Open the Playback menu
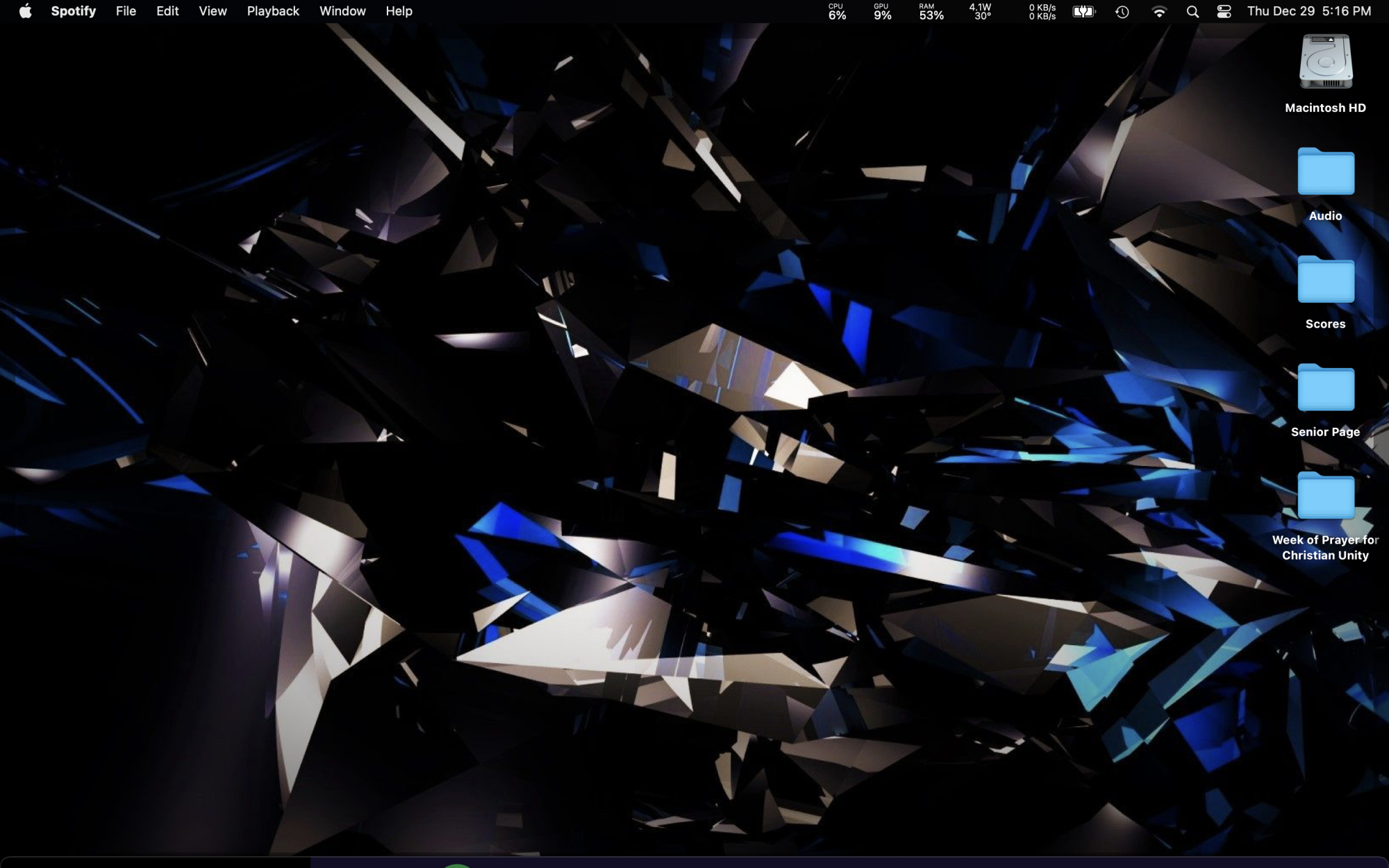 [273, 11]
